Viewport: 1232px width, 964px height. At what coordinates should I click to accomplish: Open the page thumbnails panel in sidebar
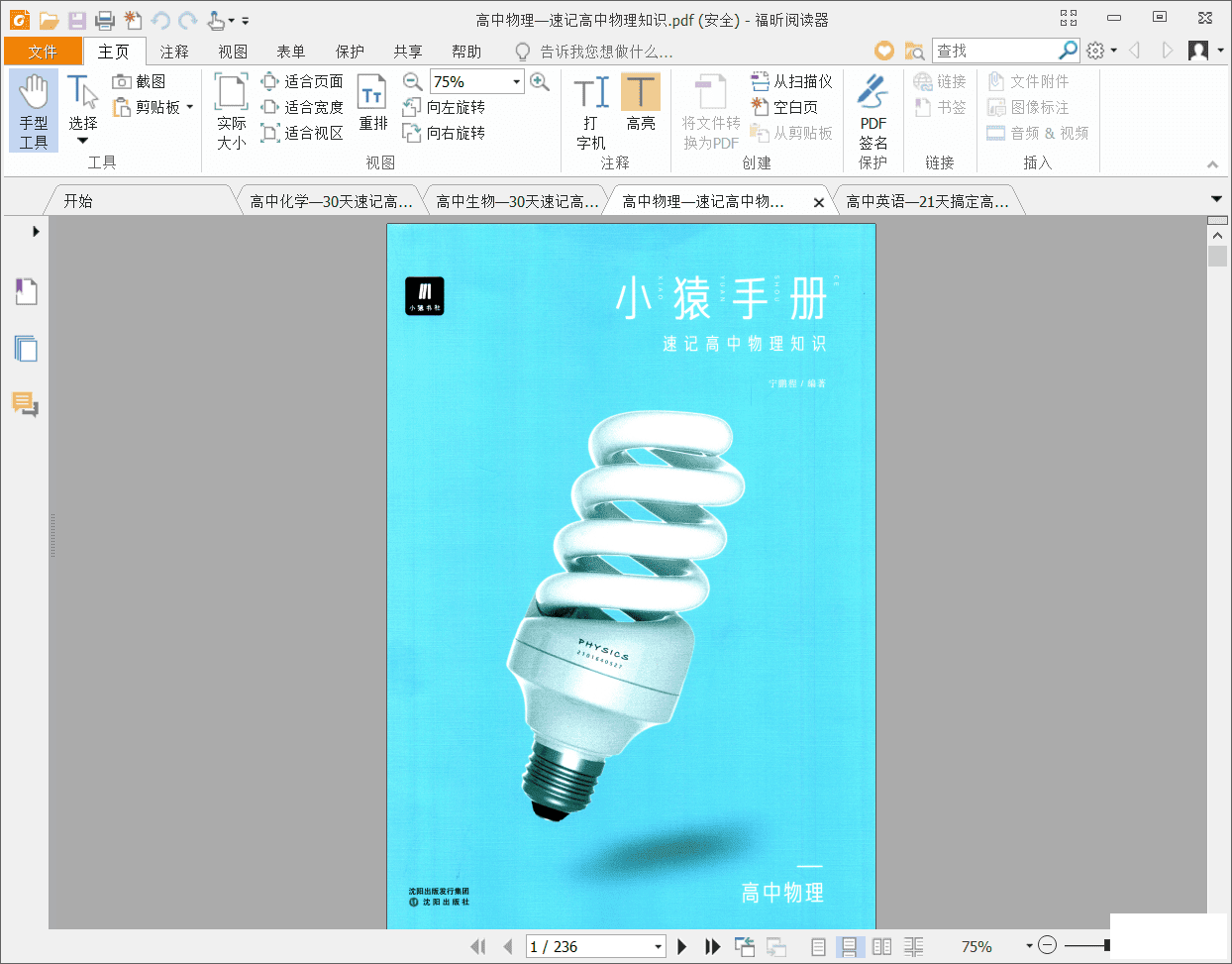pyautogui.click(x=26, y=349)
